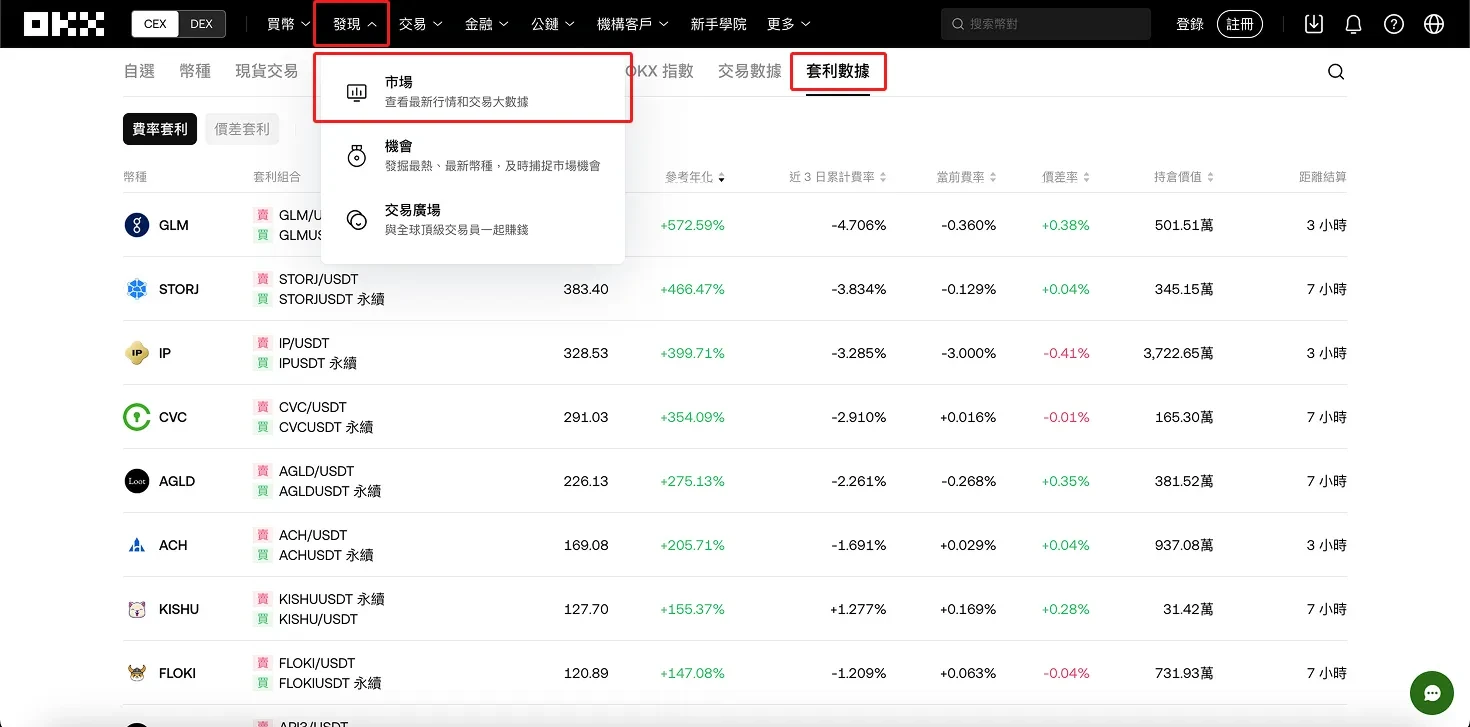Open the support chat bubble icon
This screenshot has width=1470, height=727.
[x=1432, y=693]
